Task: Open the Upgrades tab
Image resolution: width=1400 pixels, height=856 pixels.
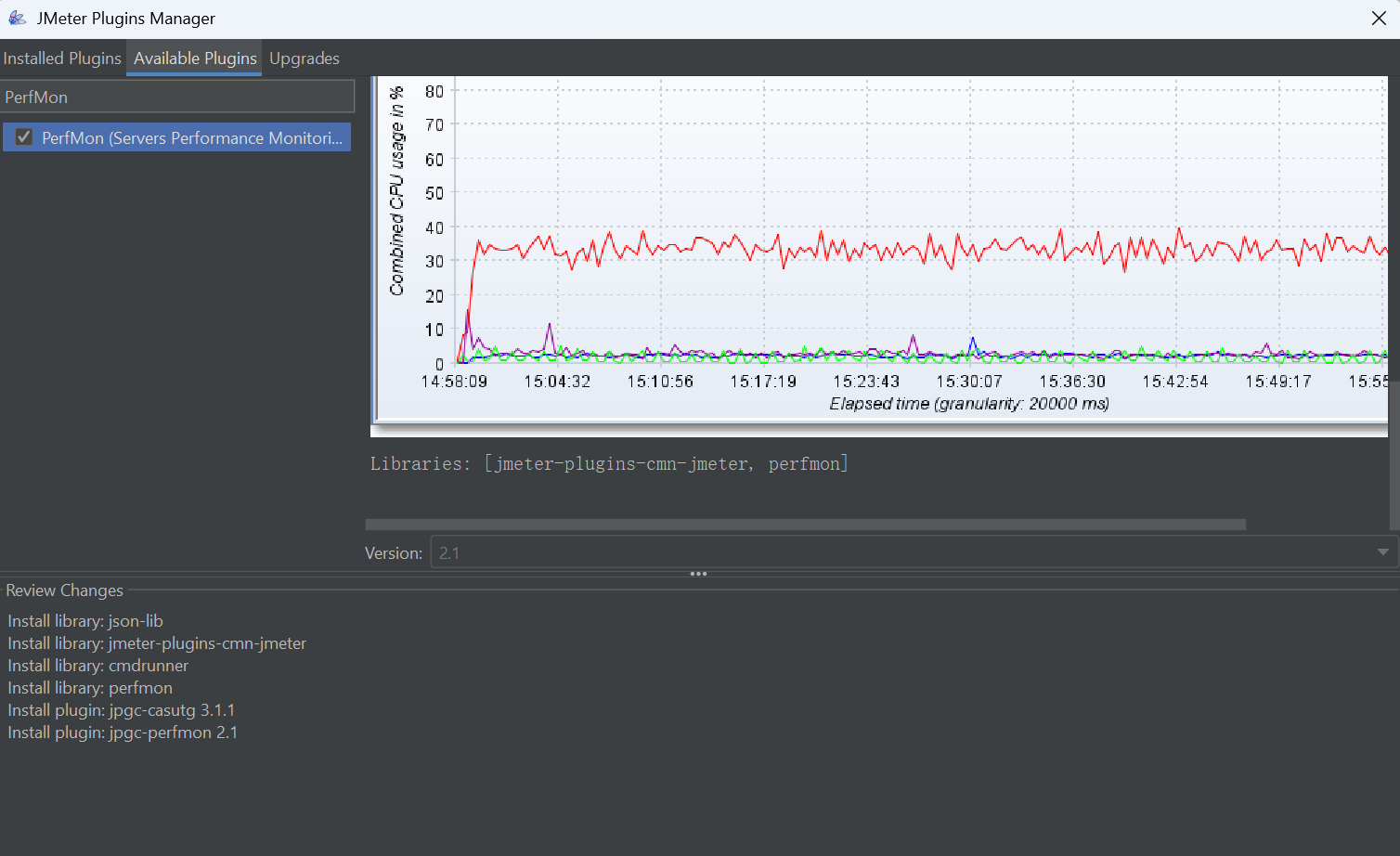Action: (305, 58)
